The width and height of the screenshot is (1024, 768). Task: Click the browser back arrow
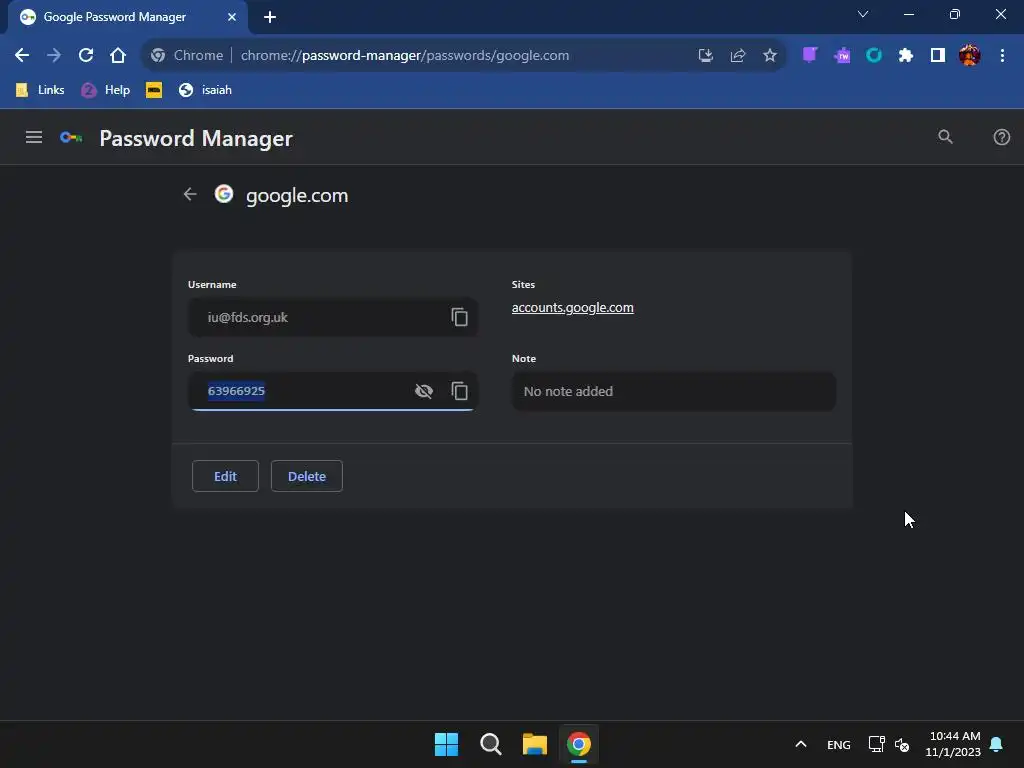click(x=22, y=56)
